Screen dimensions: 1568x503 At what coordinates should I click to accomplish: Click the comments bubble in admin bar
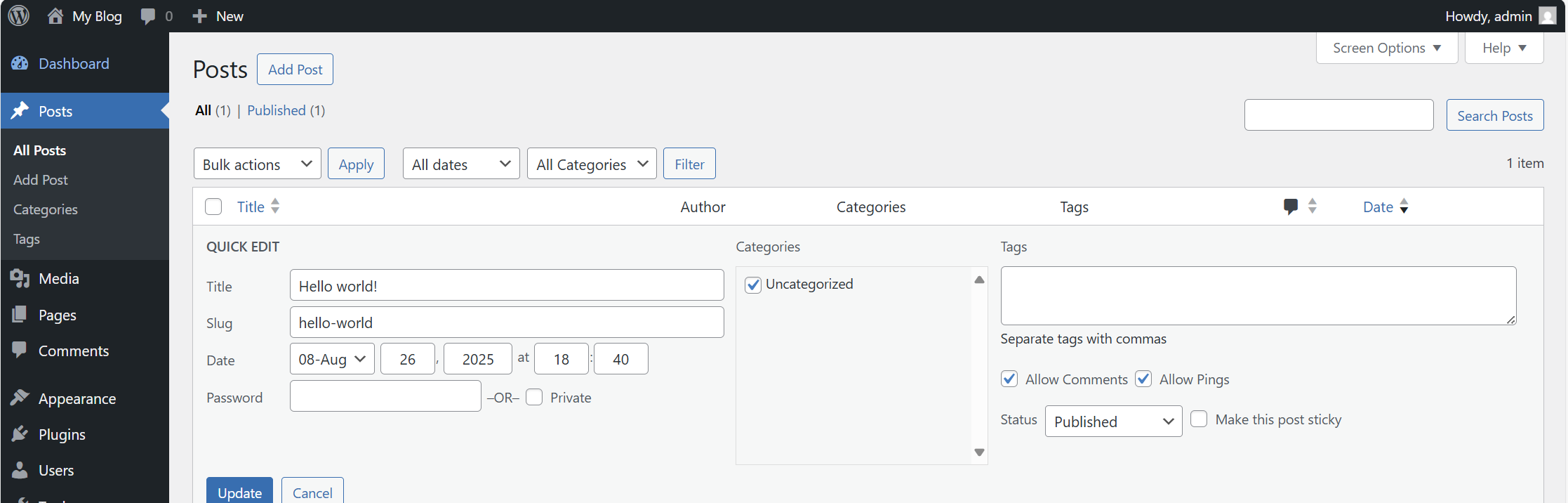point(148,15)
